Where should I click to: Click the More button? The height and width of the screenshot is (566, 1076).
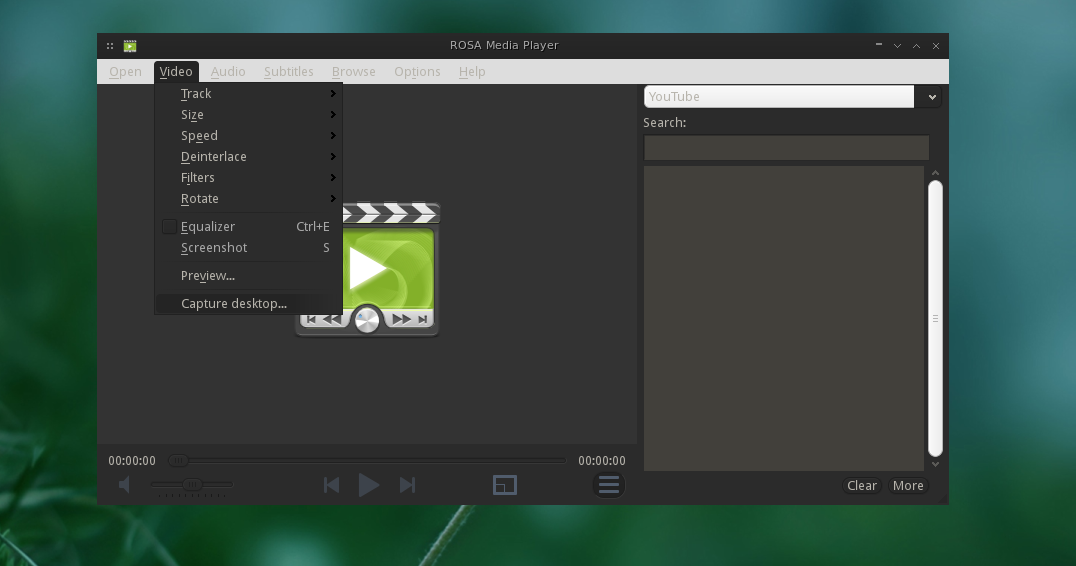point(908,486)
